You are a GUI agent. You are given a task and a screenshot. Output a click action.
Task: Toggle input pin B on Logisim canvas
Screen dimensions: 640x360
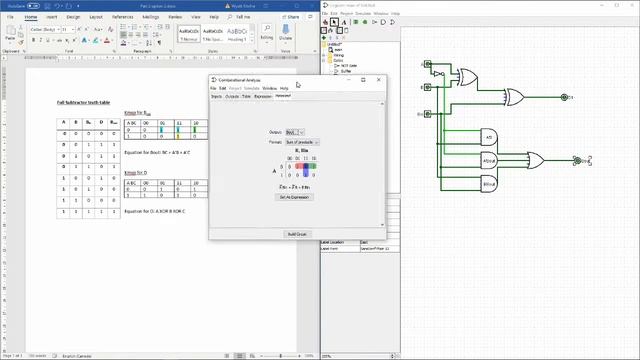[427, 87]
